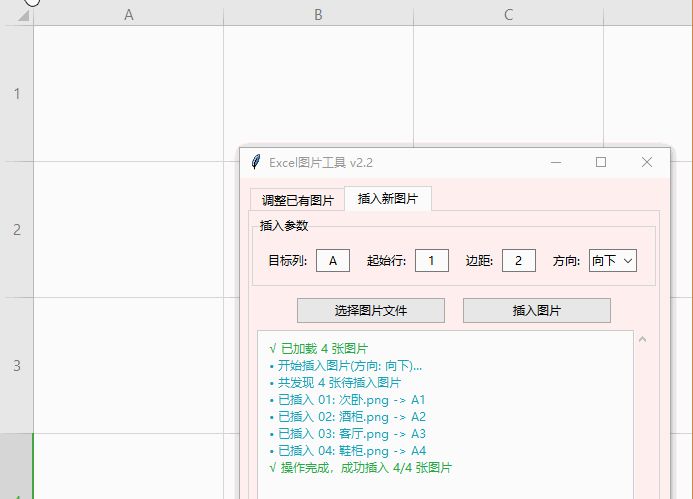Click cell A1 in Excel sheet
This screenshot has width=693, height=499.
(129, 94)
